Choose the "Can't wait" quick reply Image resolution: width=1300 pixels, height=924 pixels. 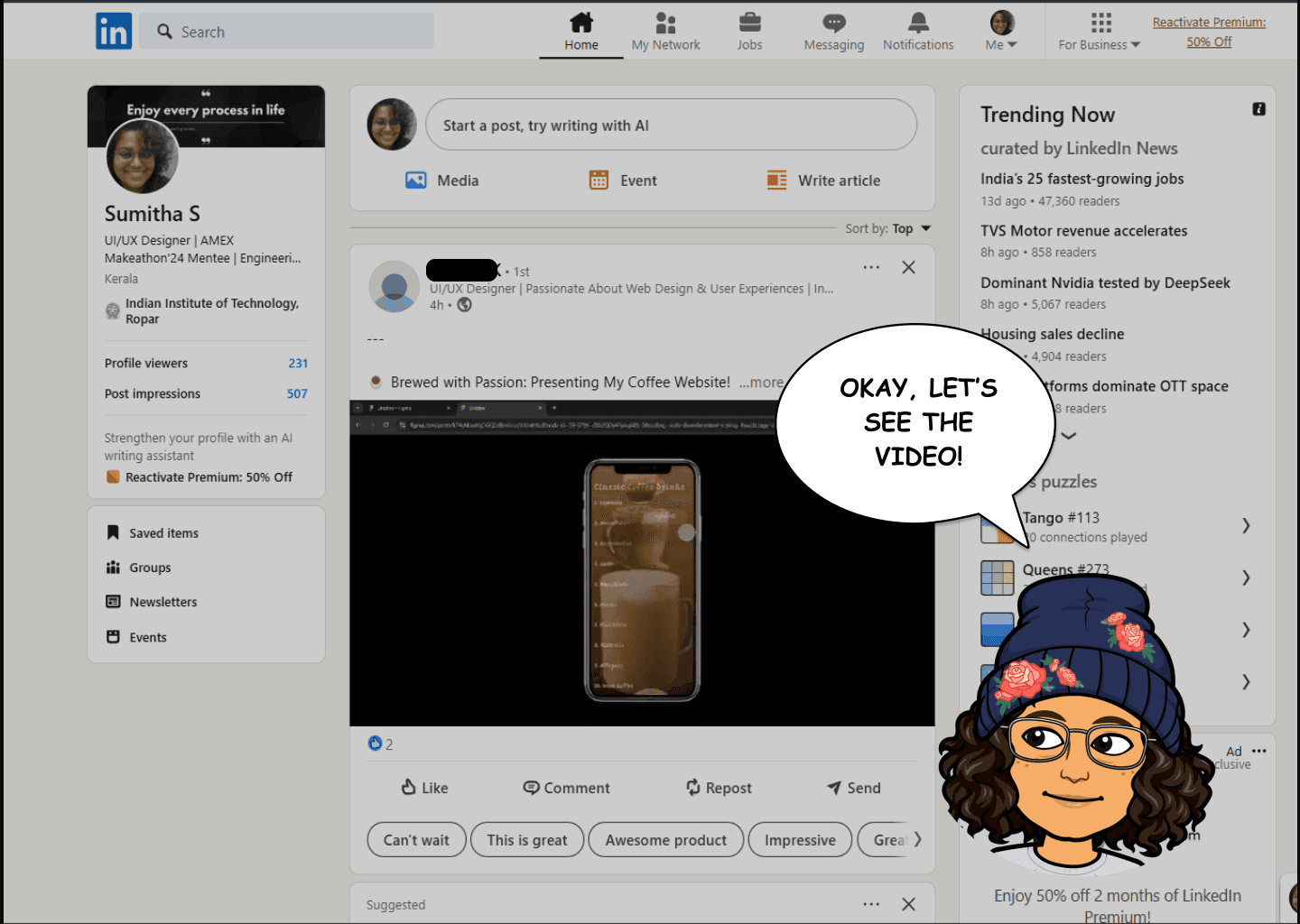pos(416,840)
